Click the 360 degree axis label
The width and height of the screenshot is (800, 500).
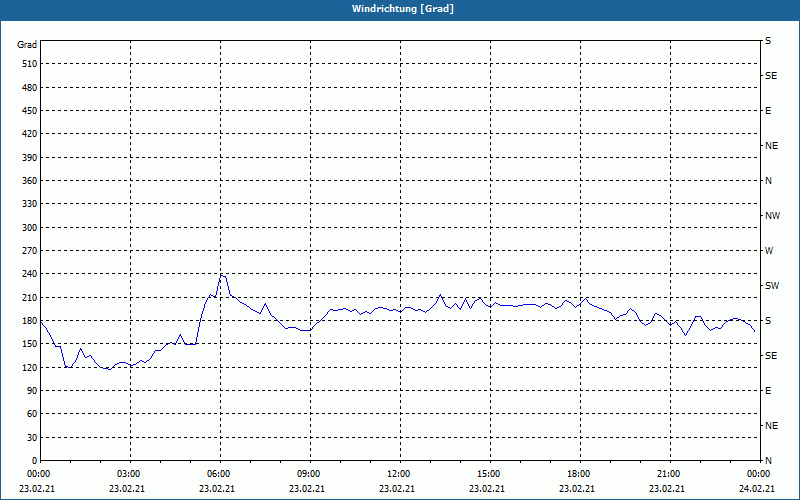coord(30,181)
